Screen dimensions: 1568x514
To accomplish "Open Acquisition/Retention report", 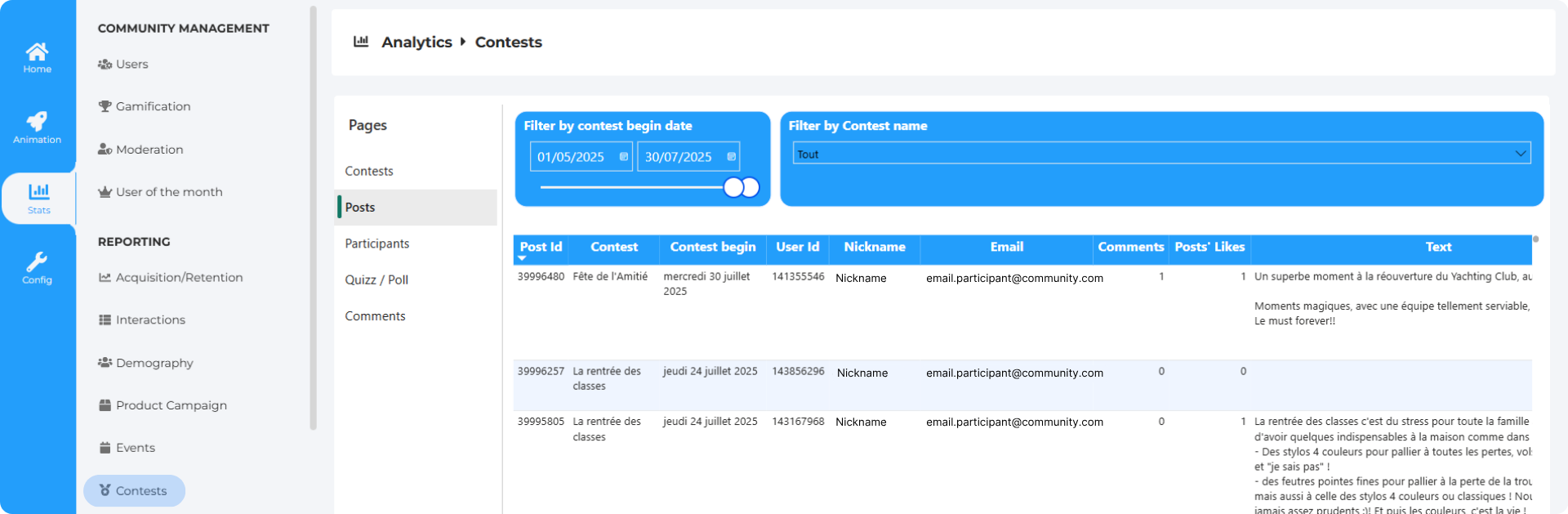I will click(x=179, y=278).
